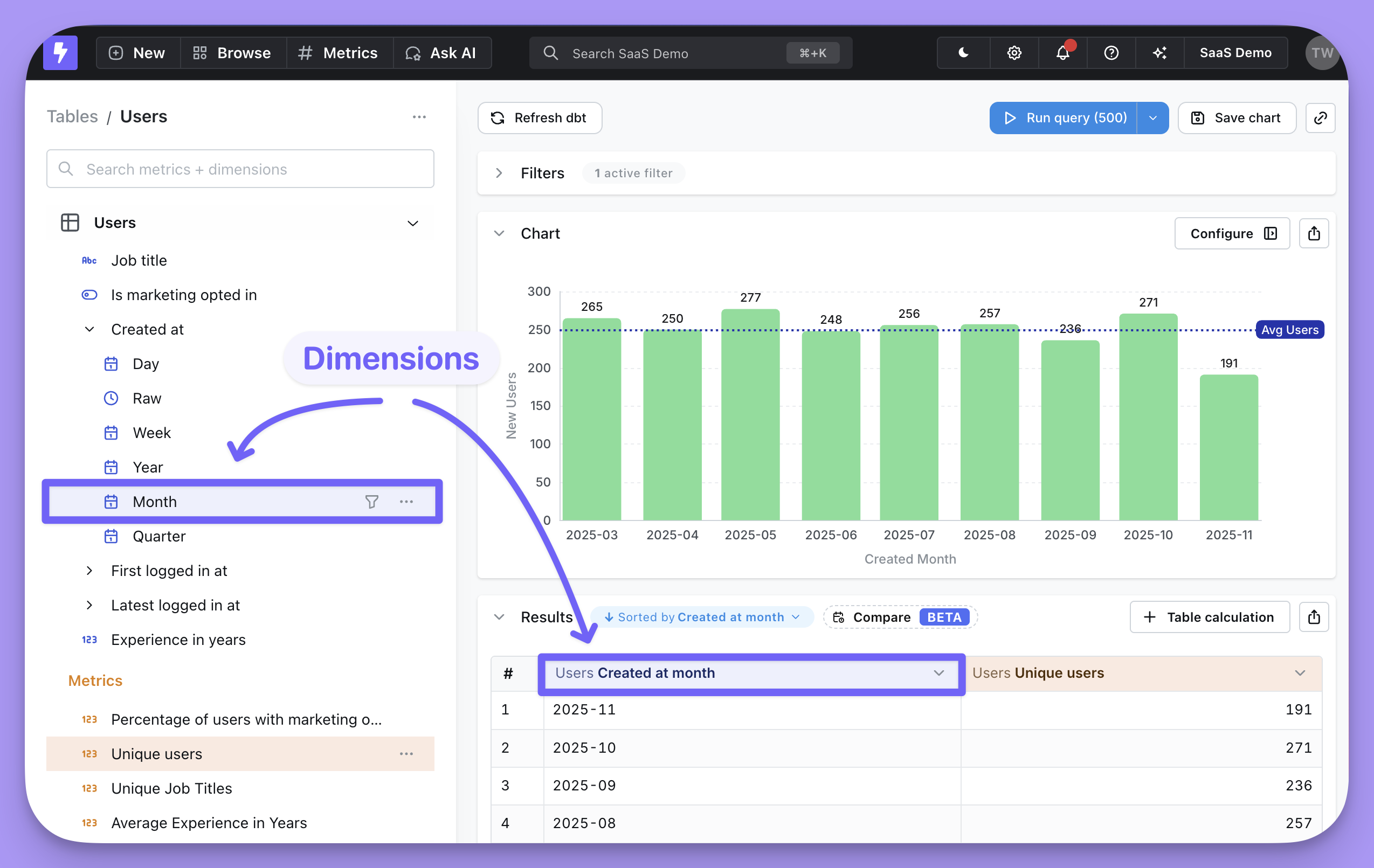Open the Metrics menu in the top bar

[339, 53]
